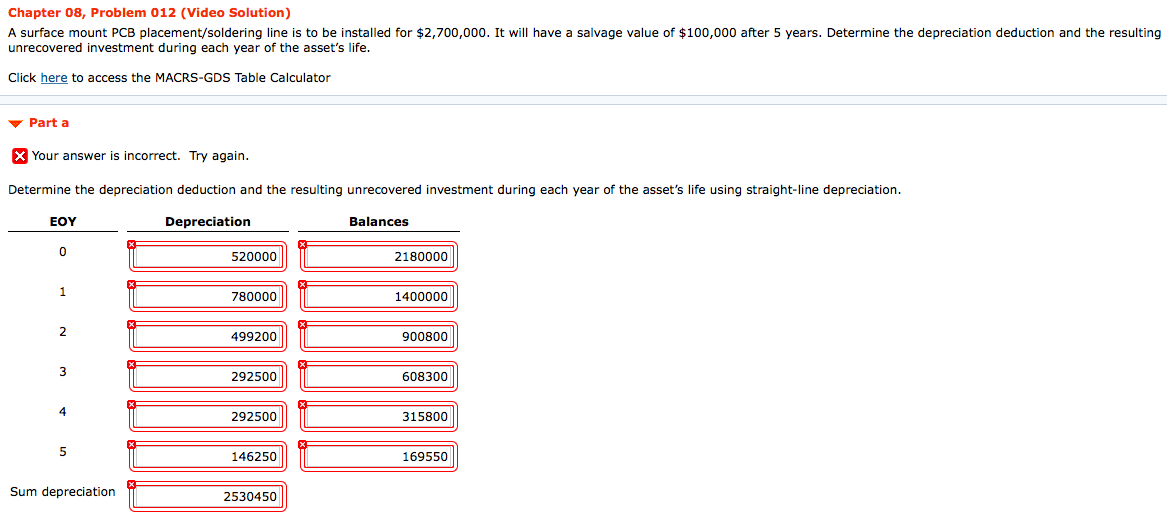1167x519 pixels.
Task: Click error marker on Sum depreciation field
Action: (x=131, y=484)
